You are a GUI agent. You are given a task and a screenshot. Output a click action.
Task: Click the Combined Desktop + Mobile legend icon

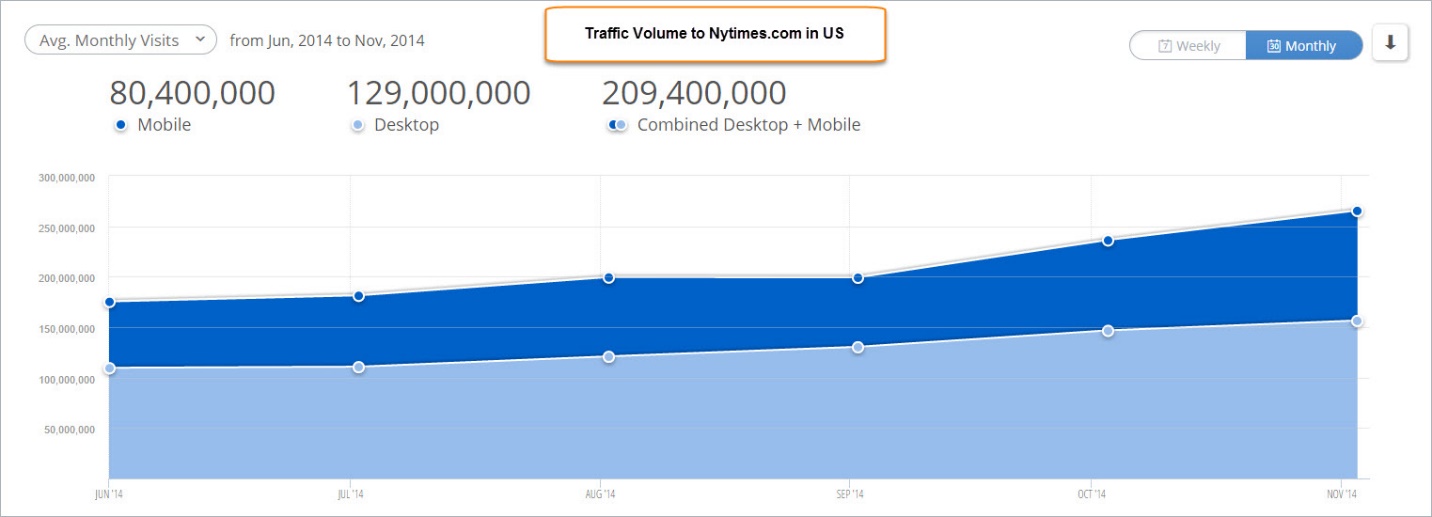point(618,126)
